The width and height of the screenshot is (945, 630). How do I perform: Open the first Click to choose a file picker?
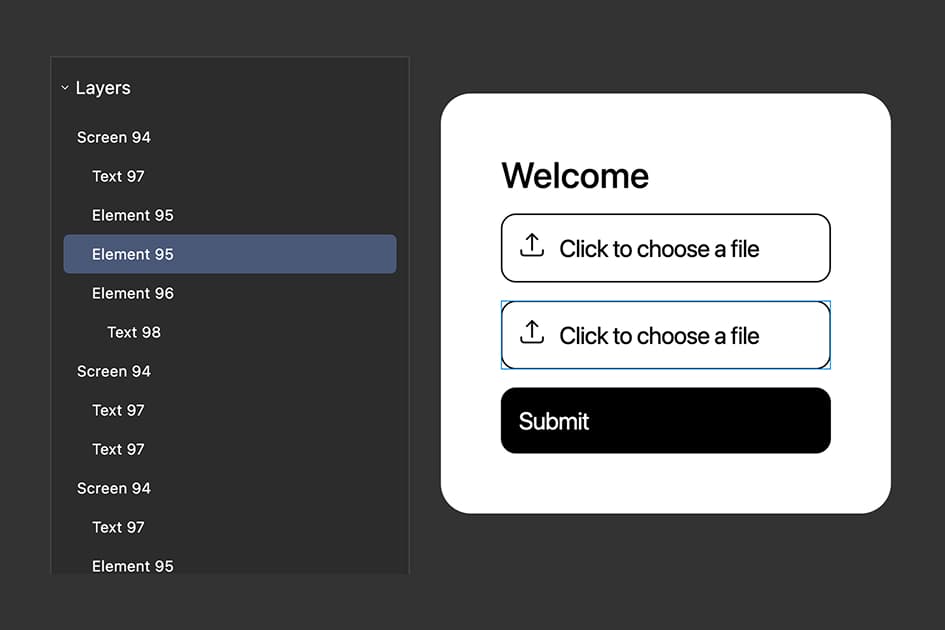pos(665,247)
